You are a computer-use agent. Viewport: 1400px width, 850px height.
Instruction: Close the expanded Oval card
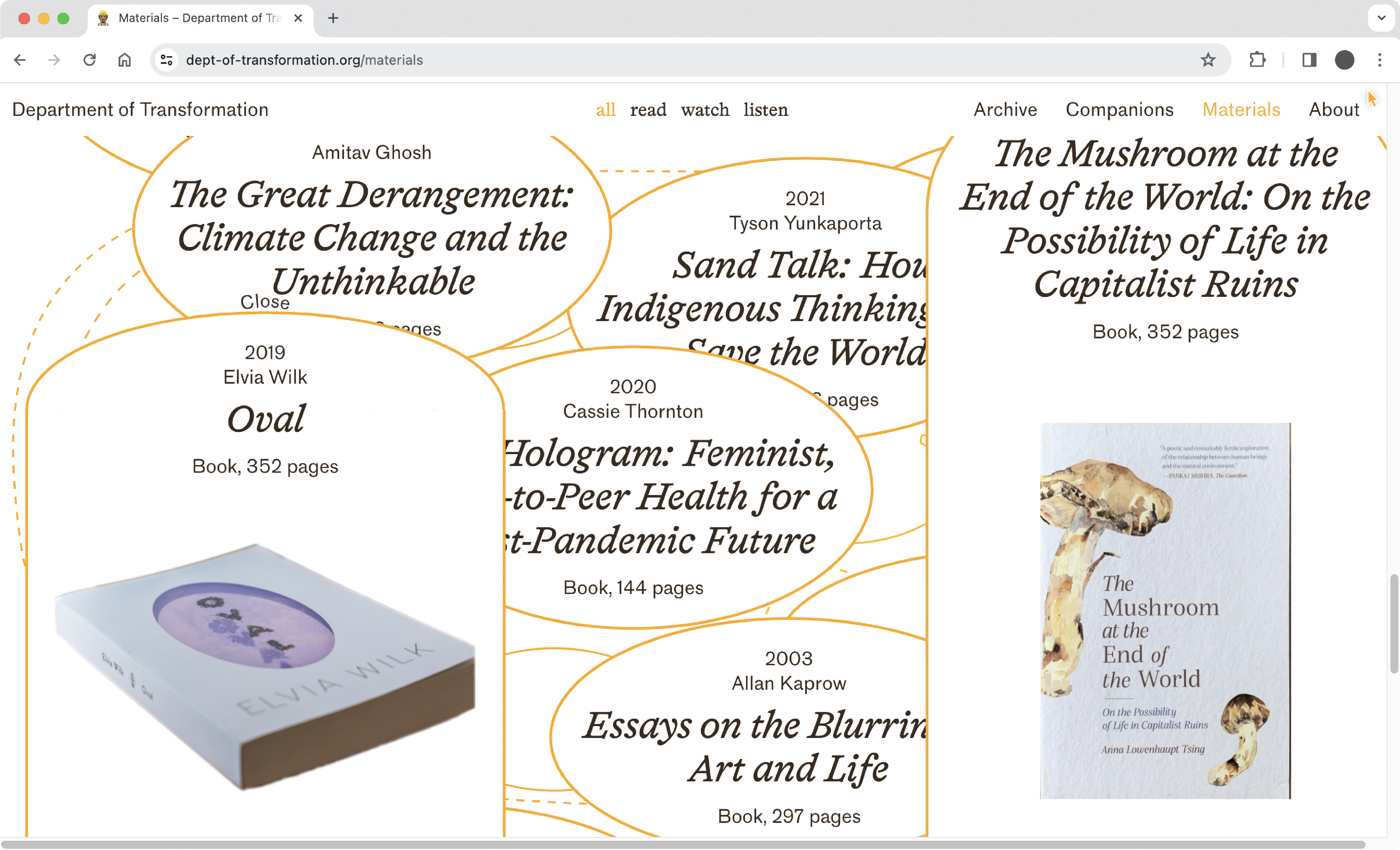pos(265,302)
